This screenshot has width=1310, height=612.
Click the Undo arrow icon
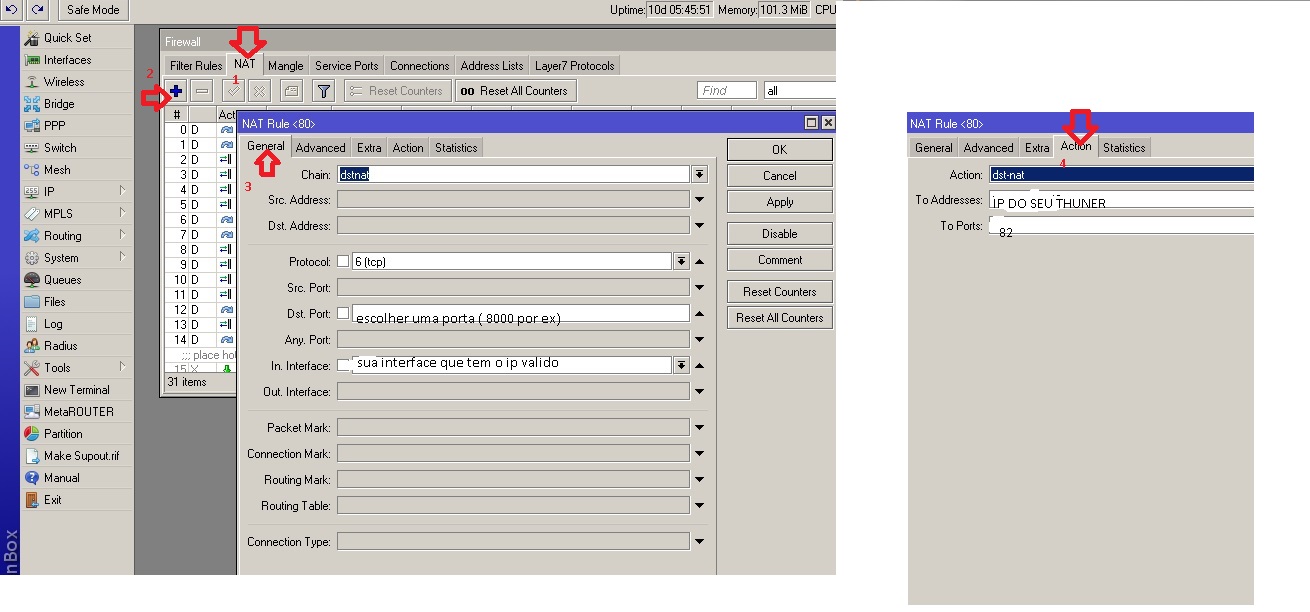coord(12,9)
